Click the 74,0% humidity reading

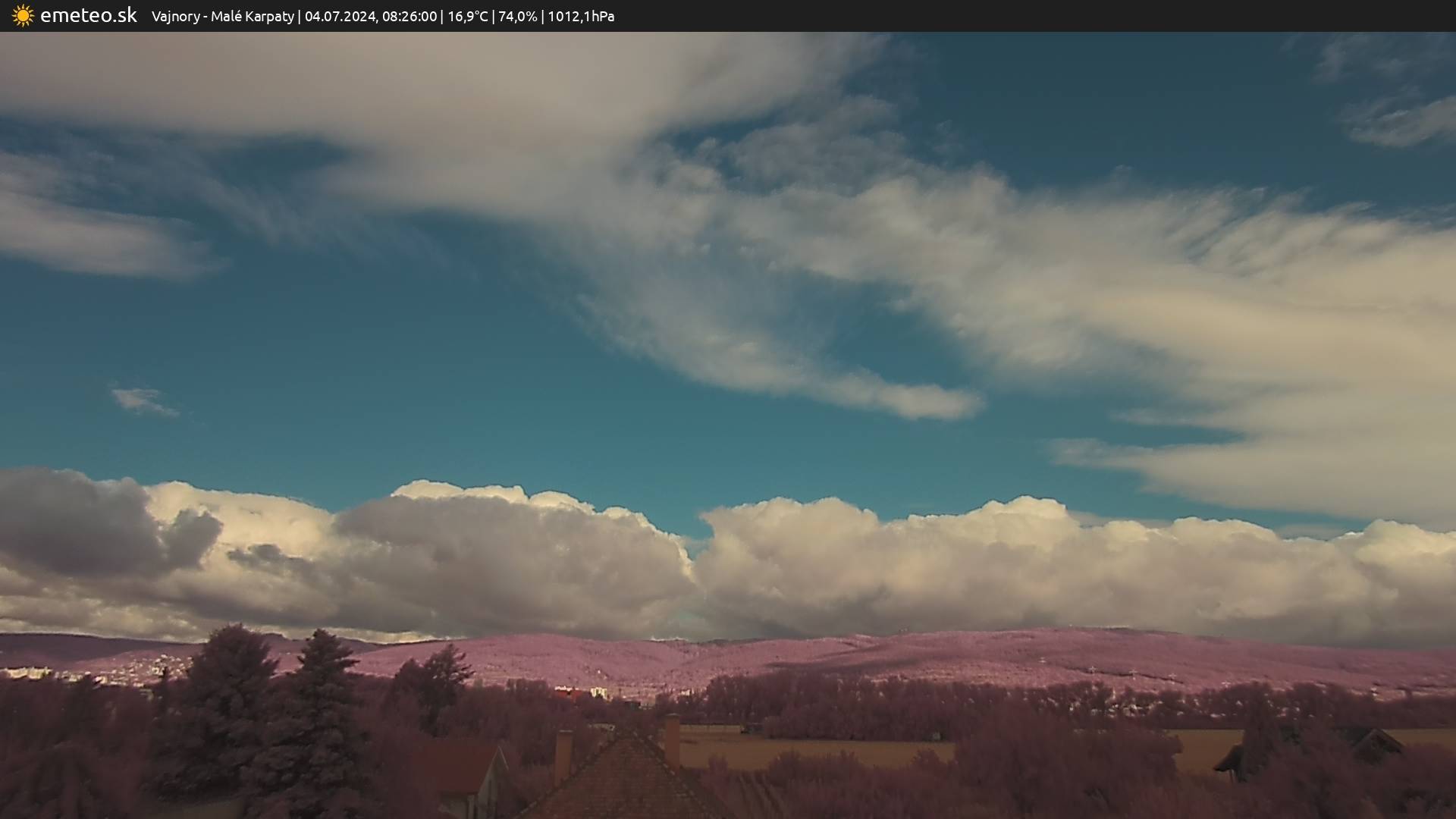point(517,17)
